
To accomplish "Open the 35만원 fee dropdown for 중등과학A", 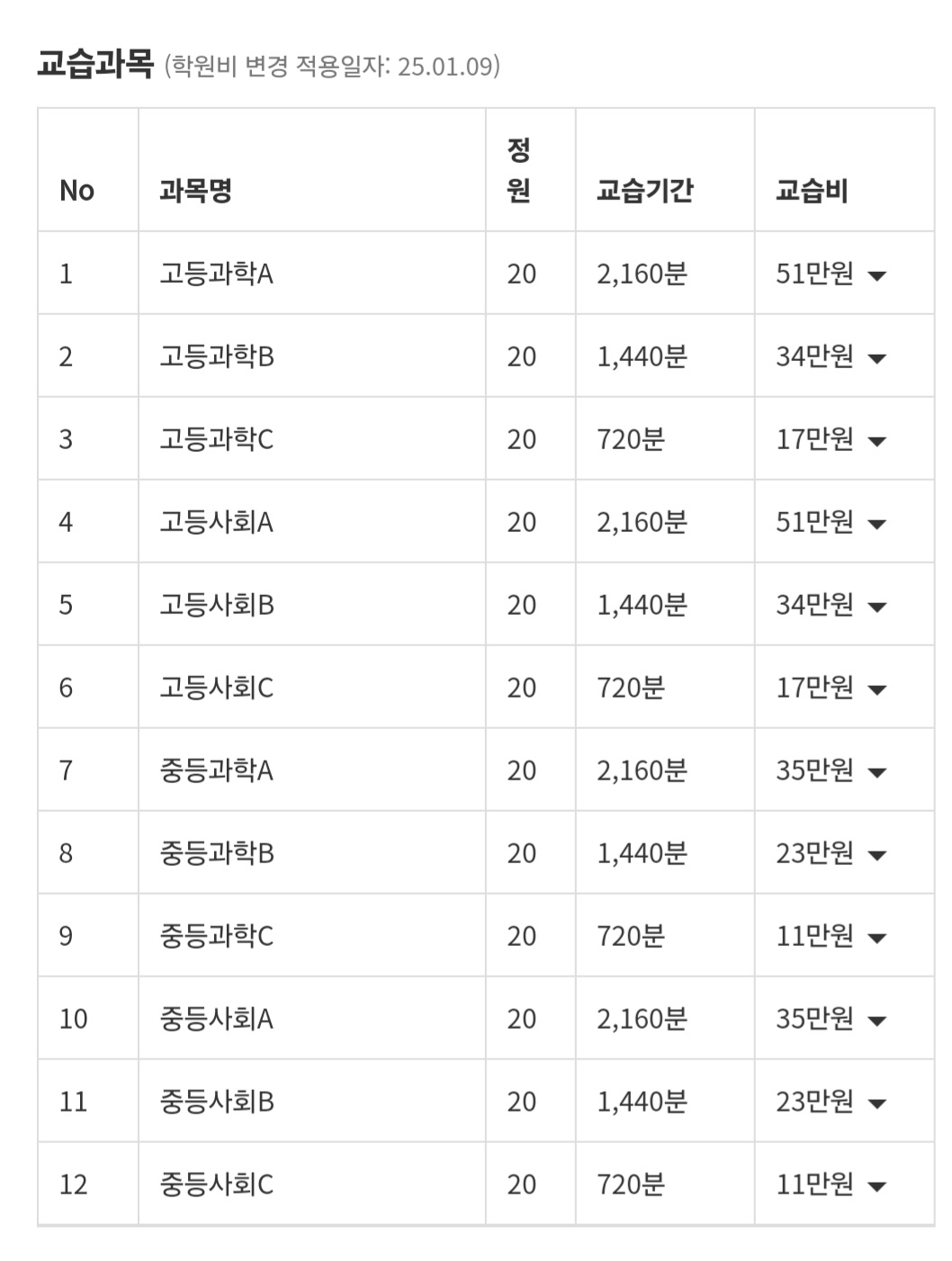I will [876, 772].
